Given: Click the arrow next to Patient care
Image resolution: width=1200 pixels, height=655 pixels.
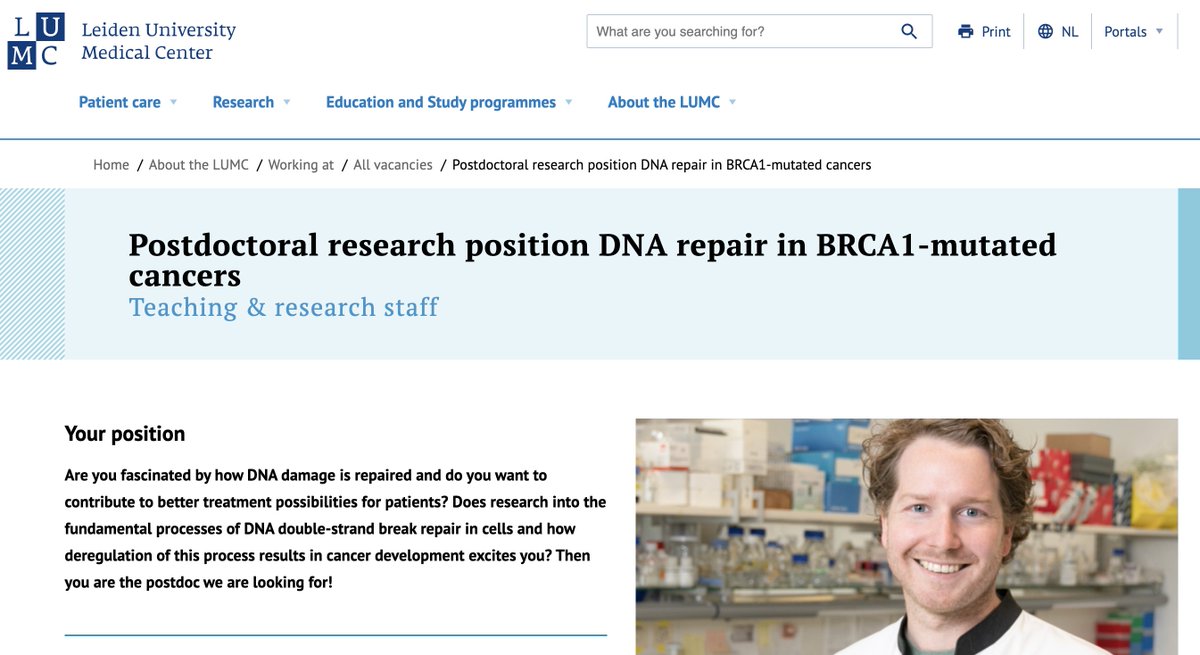Looking at the screenshot, I should 173,102.
